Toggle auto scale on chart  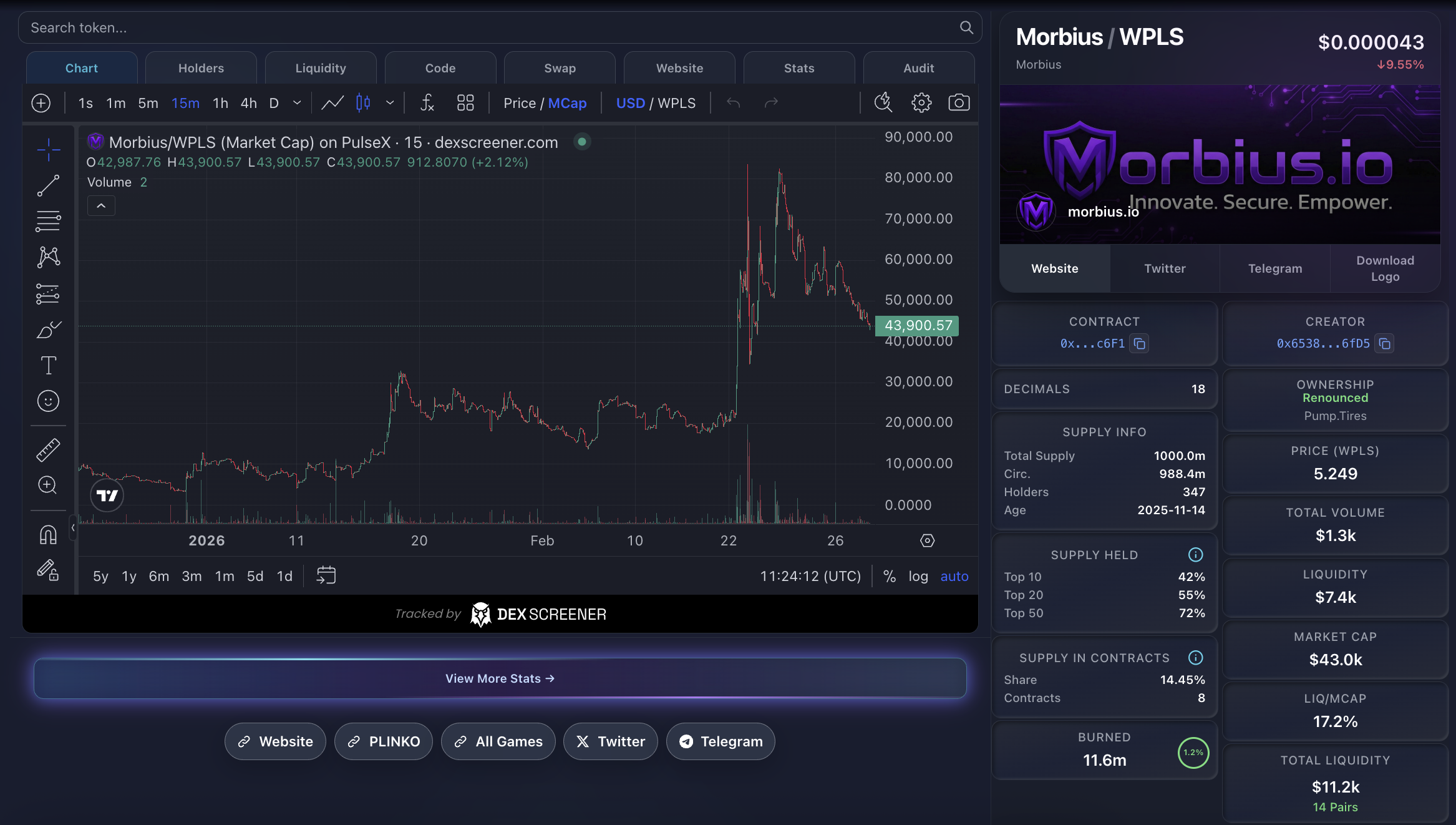(954, 576)
